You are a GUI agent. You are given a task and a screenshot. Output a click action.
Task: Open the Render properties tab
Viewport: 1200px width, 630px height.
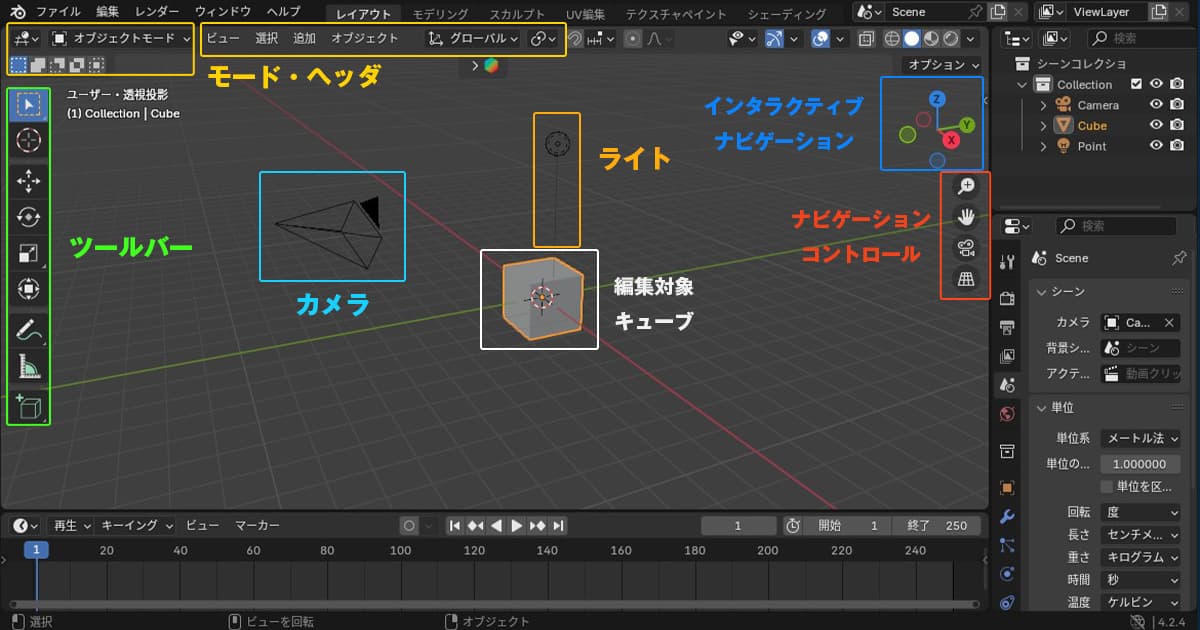[x=1007, y=297]
